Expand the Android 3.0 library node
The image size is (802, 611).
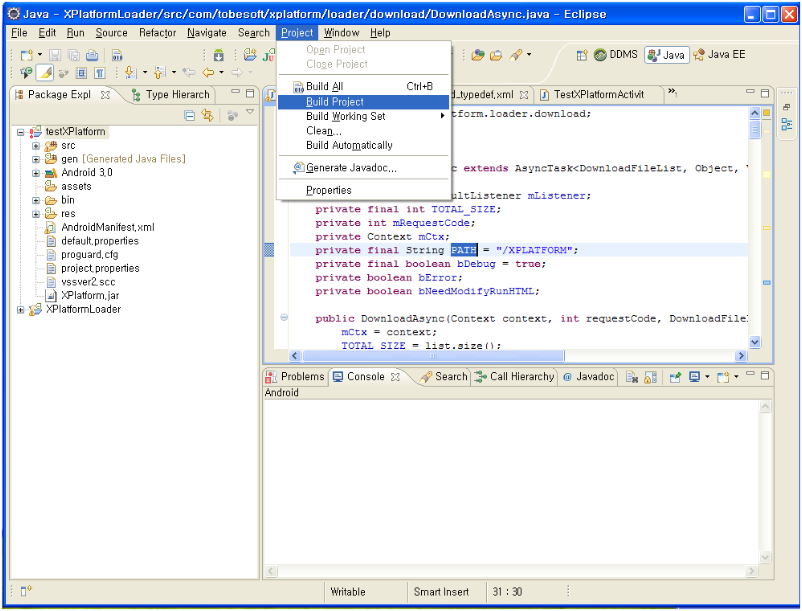click(x=36, y=173)
